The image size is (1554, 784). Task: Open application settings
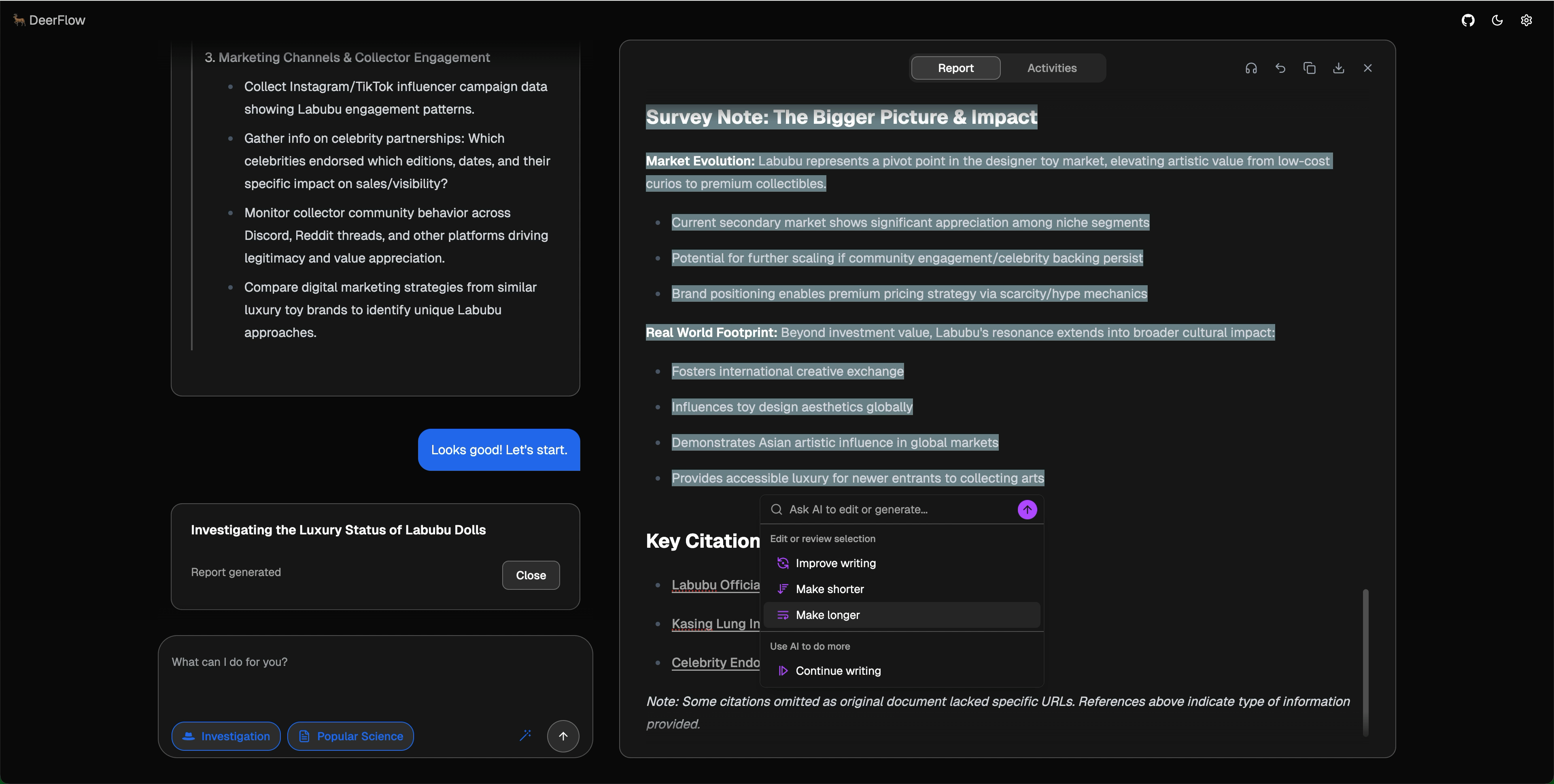(1526, 20)
